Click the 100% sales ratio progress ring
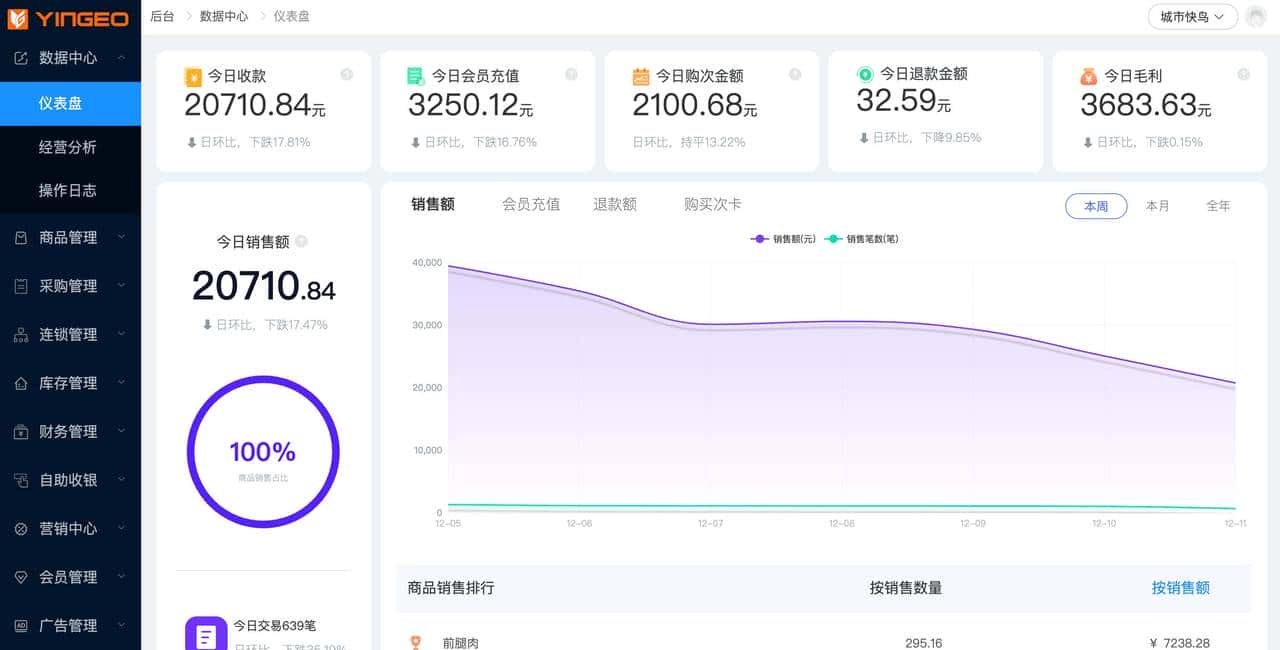This screenshot has width=1280, height=650. tap(262, 452)
